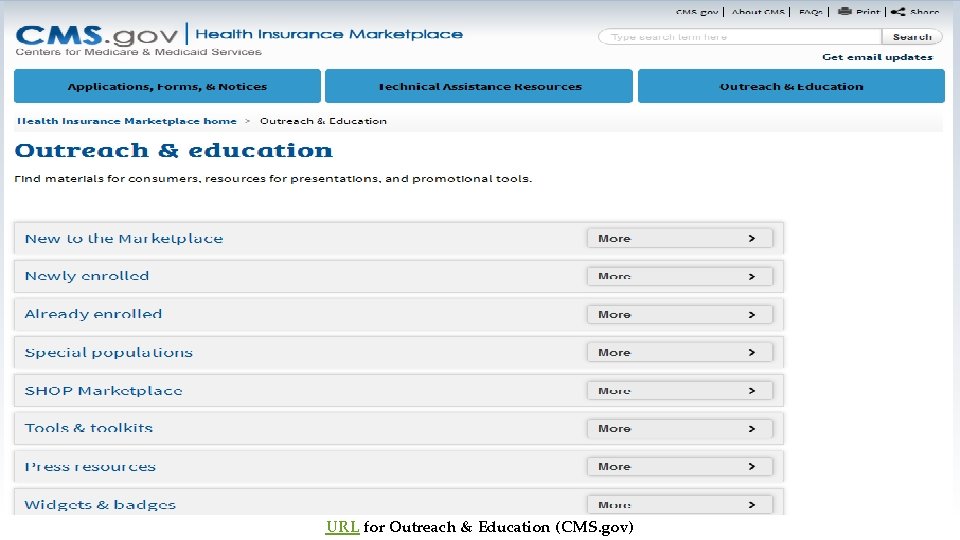The image size is (960, 540).
Task: Open Outreach & Education tab
Action: pos(791,86)
